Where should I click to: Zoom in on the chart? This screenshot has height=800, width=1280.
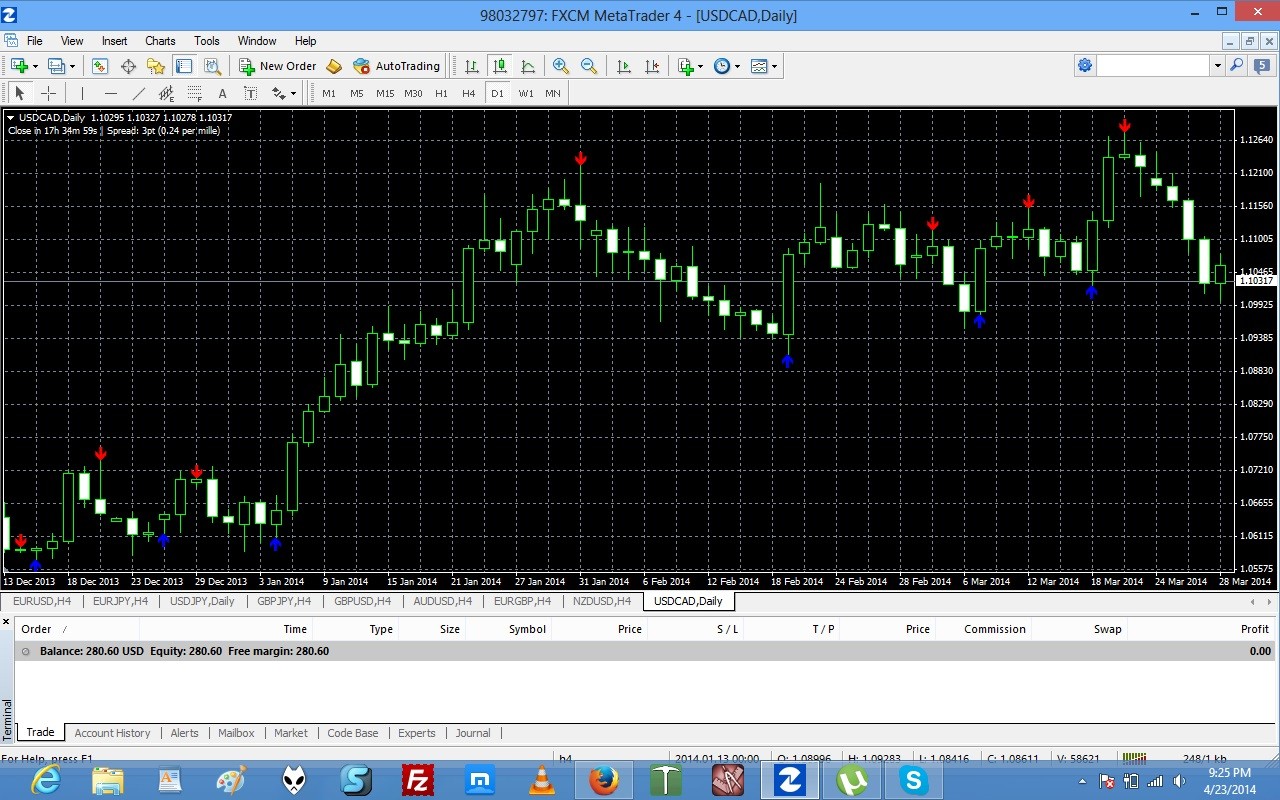(561, 66)
